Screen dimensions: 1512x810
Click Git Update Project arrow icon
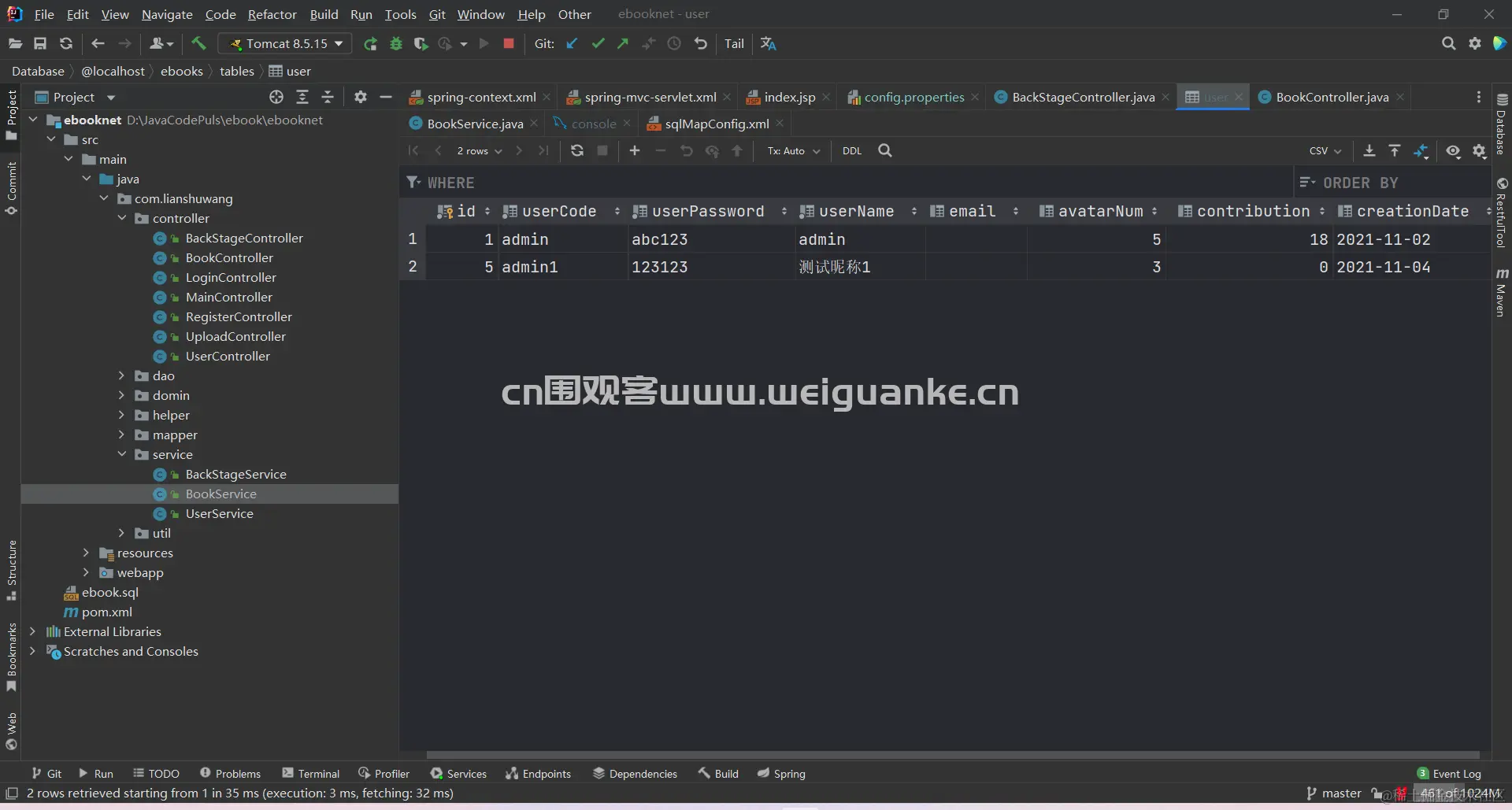click(x=573, y=44)
